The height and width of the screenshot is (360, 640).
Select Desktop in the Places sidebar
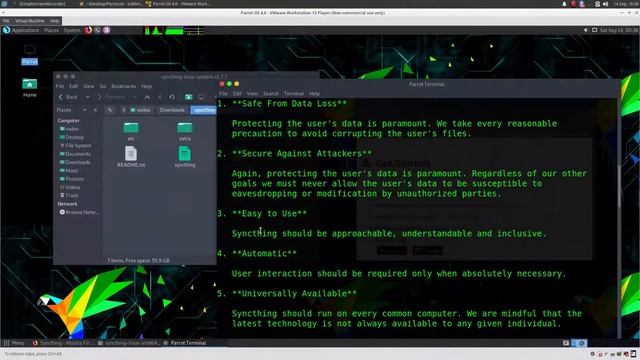click(x=72, y=138)
